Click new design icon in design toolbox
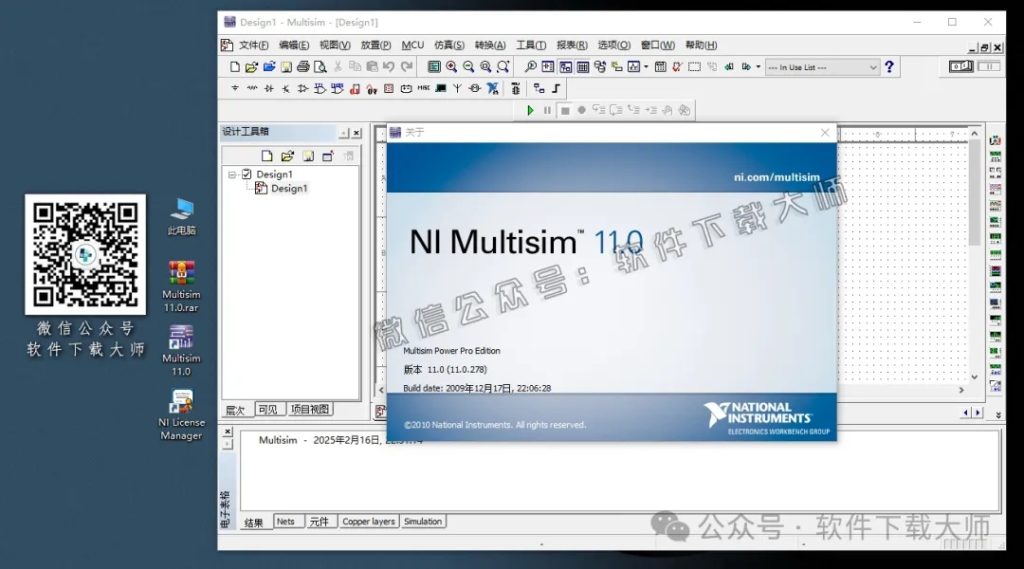This screenshot has height=569, width=1024. [267, 155]
